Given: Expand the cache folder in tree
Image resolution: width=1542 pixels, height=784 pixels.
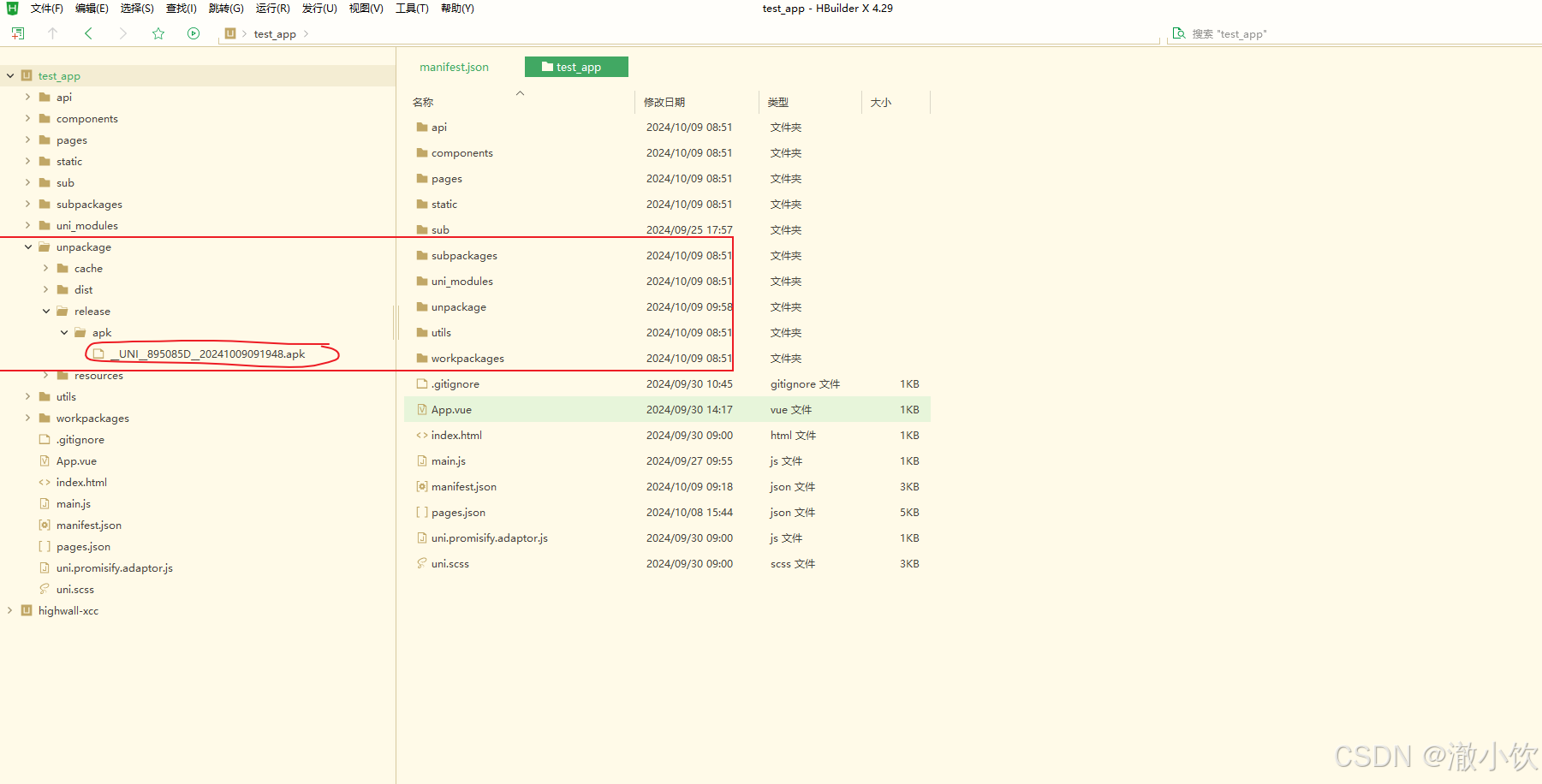Looking at the screenshot, I should 45,268.
